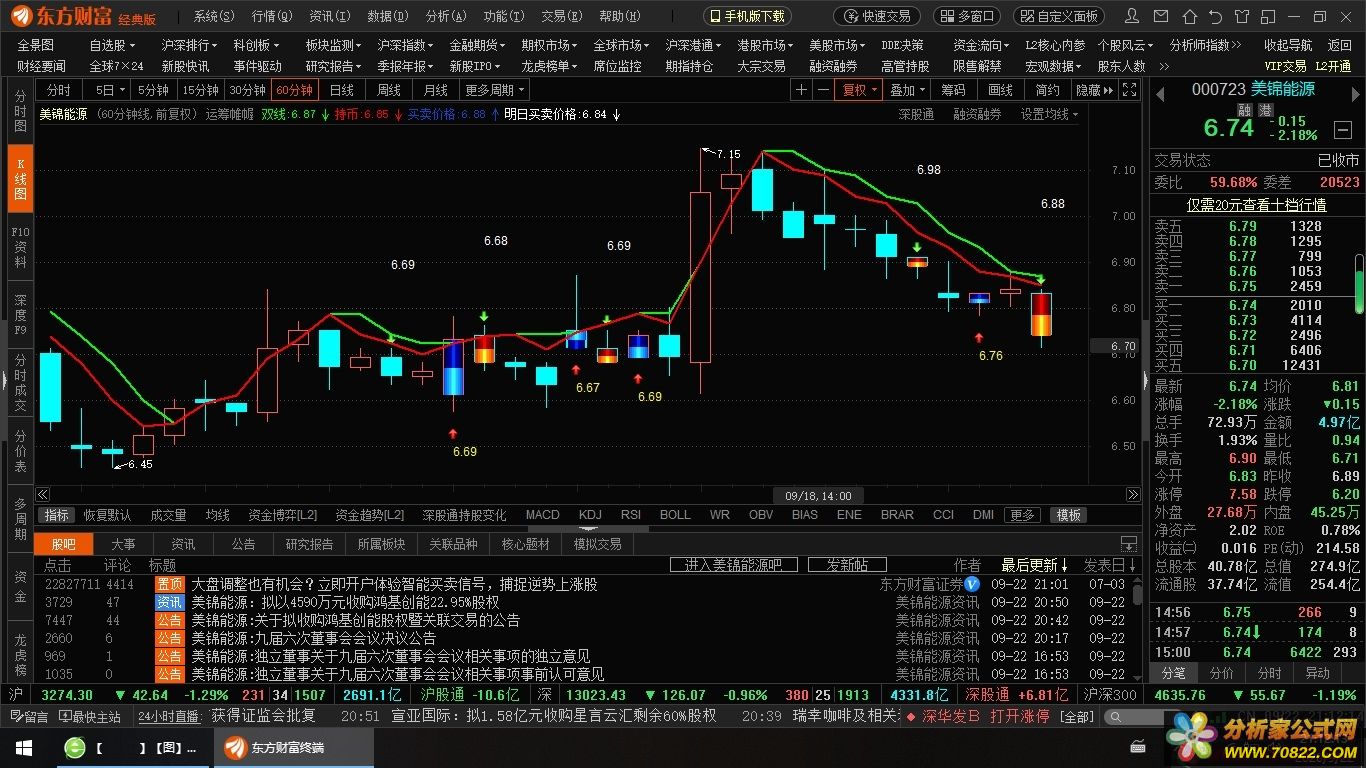Click 最快主站 server icon

click(90, 716)
